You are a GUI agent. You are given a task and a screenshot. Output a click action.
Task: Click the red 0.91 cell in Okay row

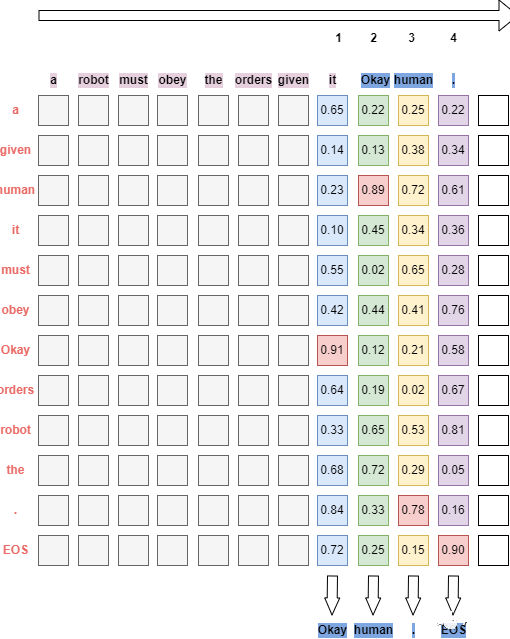(x=332, y=350)
